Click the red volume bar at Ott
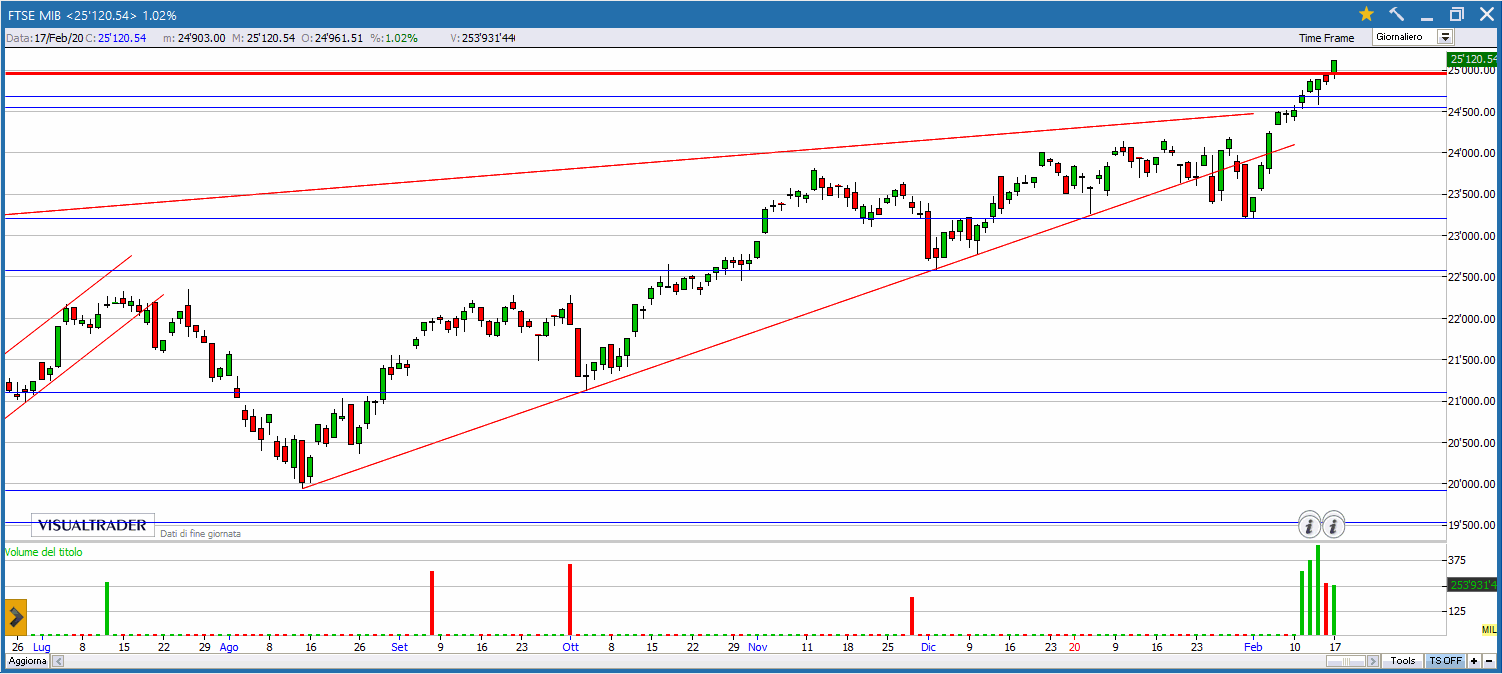The height and width of the screenshot is (674, 1502). pyautogui.click(x=570, y=599)
